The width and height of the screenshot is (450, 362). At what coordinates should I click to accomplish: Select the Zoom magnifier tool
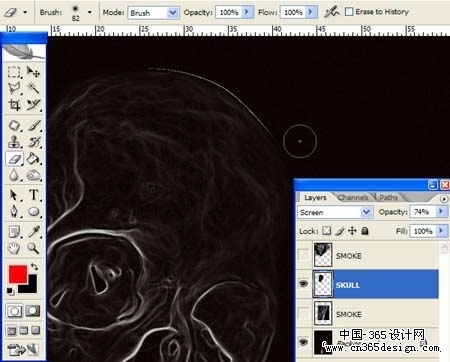(33, 248)
